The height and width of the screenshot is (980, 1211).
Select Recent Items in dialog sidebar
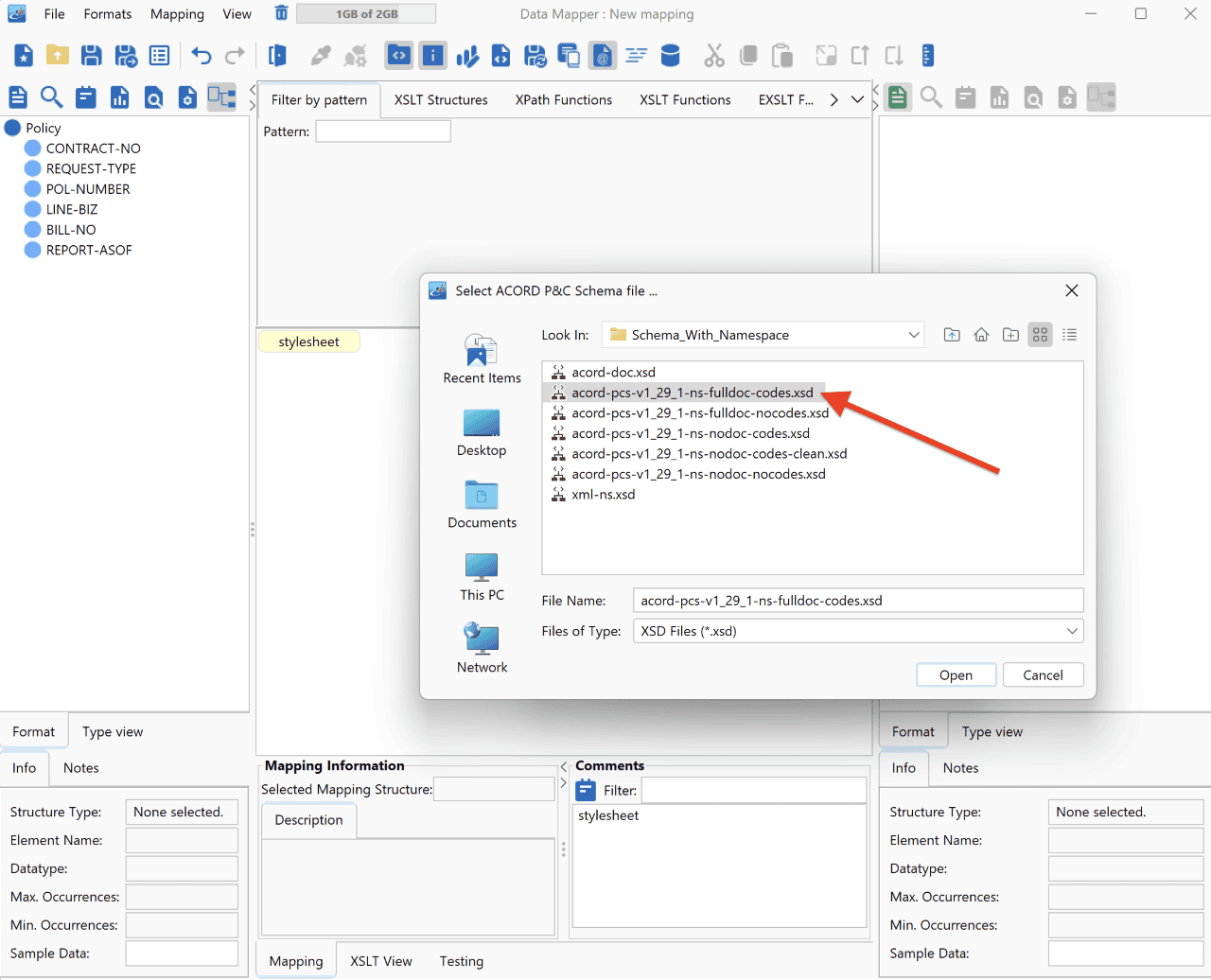click(482, 359)
